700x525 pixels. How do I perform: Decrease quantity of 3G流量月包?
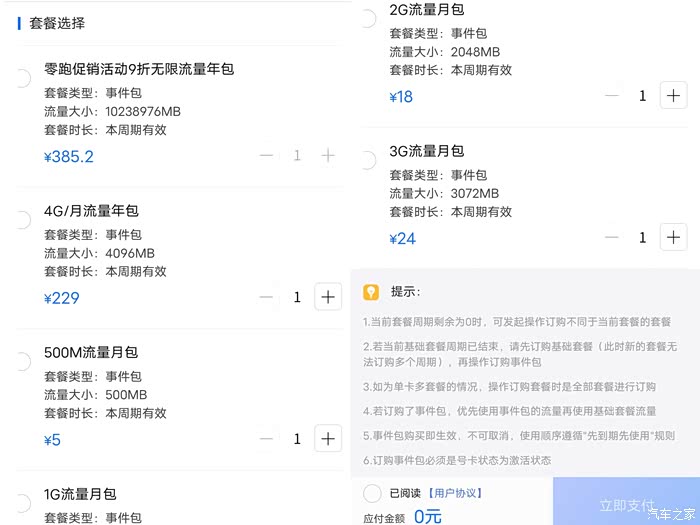pos(612,238)
